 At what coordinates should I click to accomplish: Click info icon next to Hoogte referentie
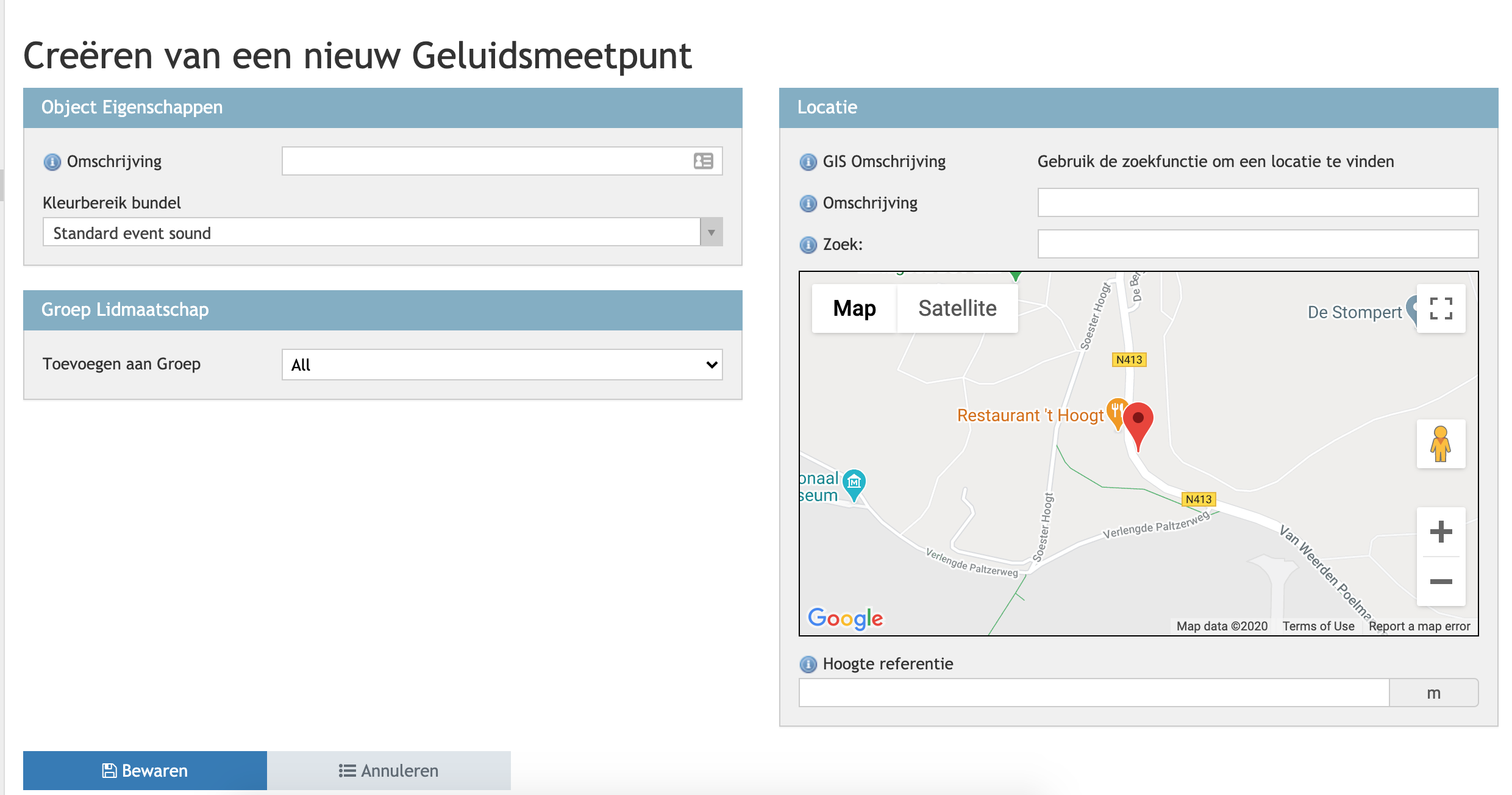tap(808, 665)
